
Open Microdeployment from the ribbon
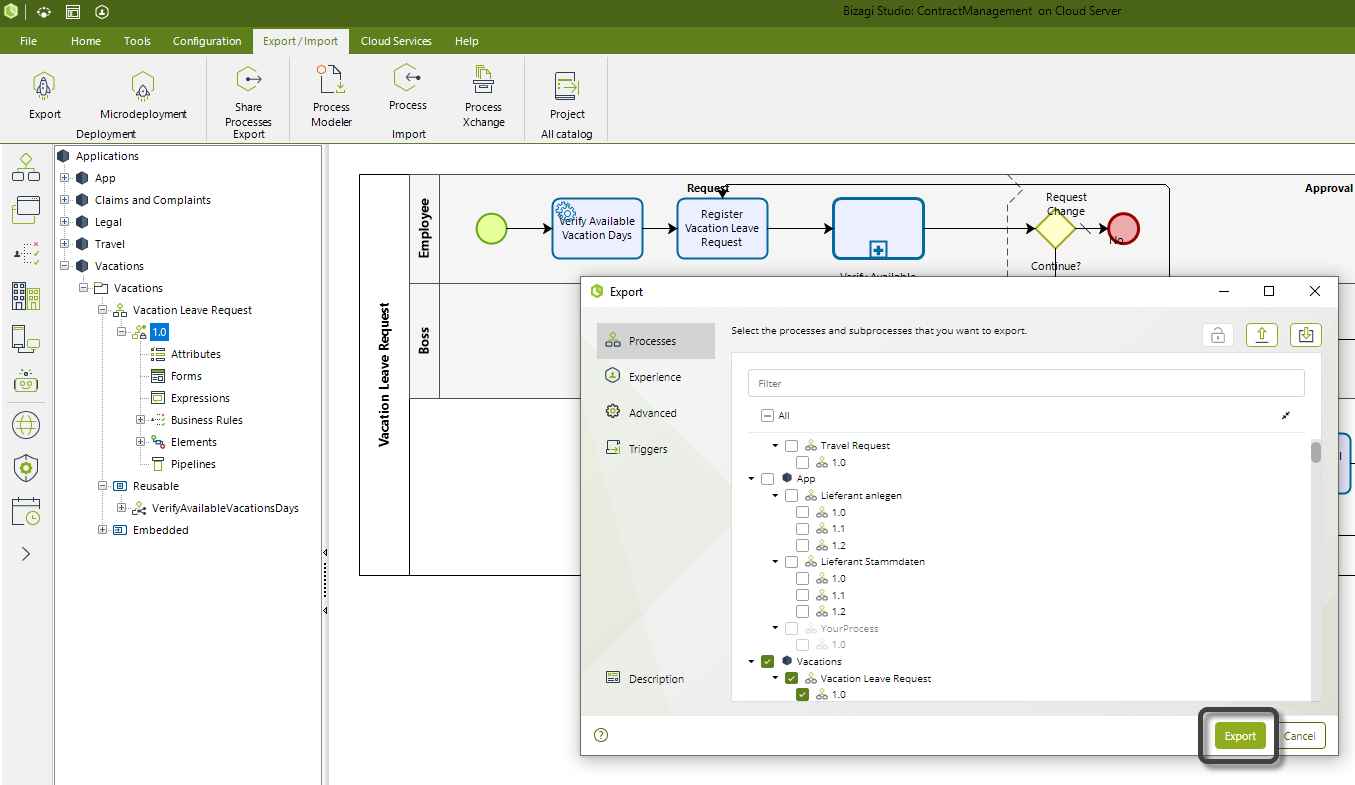point(143,87)
